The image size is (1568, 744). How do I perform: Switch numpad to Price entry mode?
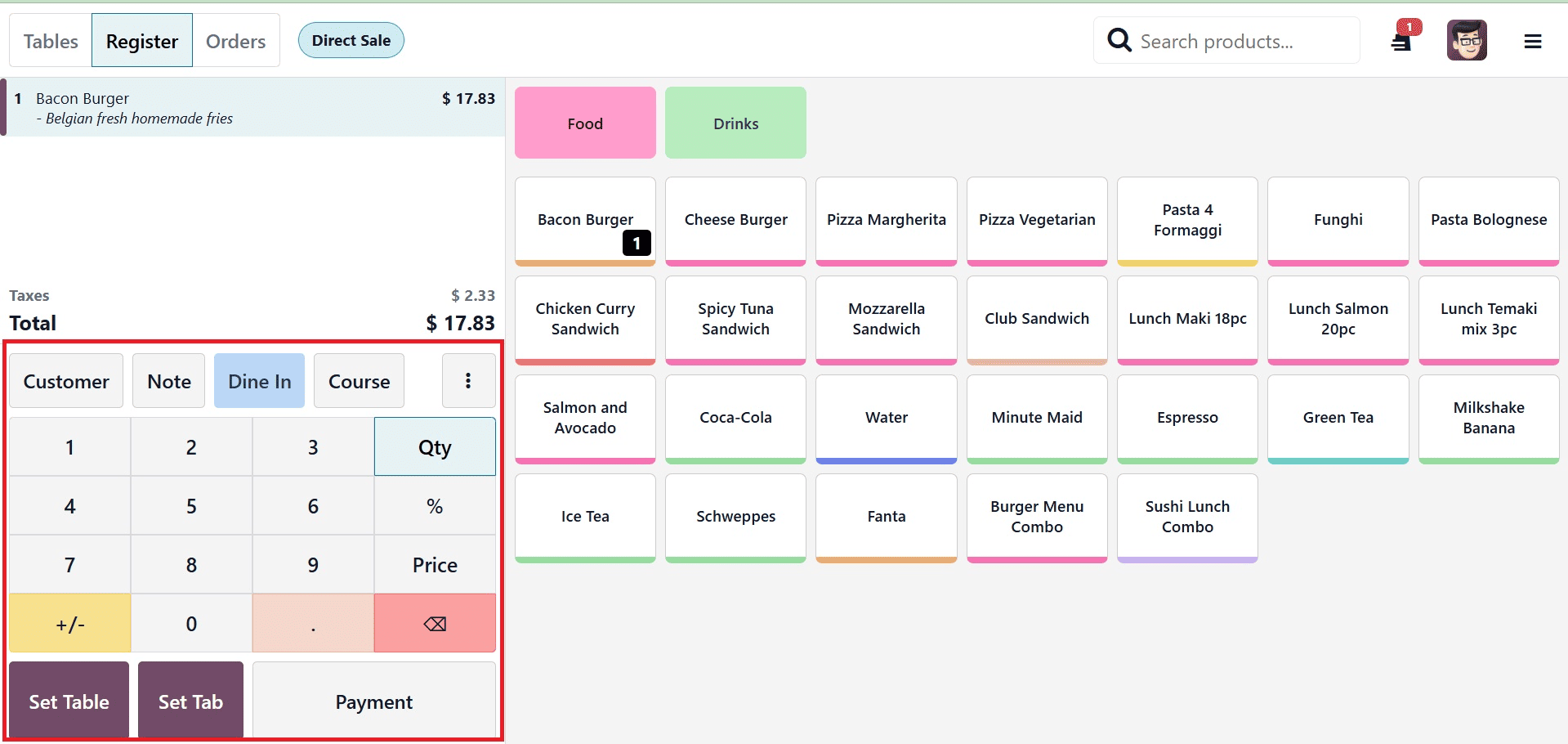click(434, 564)
